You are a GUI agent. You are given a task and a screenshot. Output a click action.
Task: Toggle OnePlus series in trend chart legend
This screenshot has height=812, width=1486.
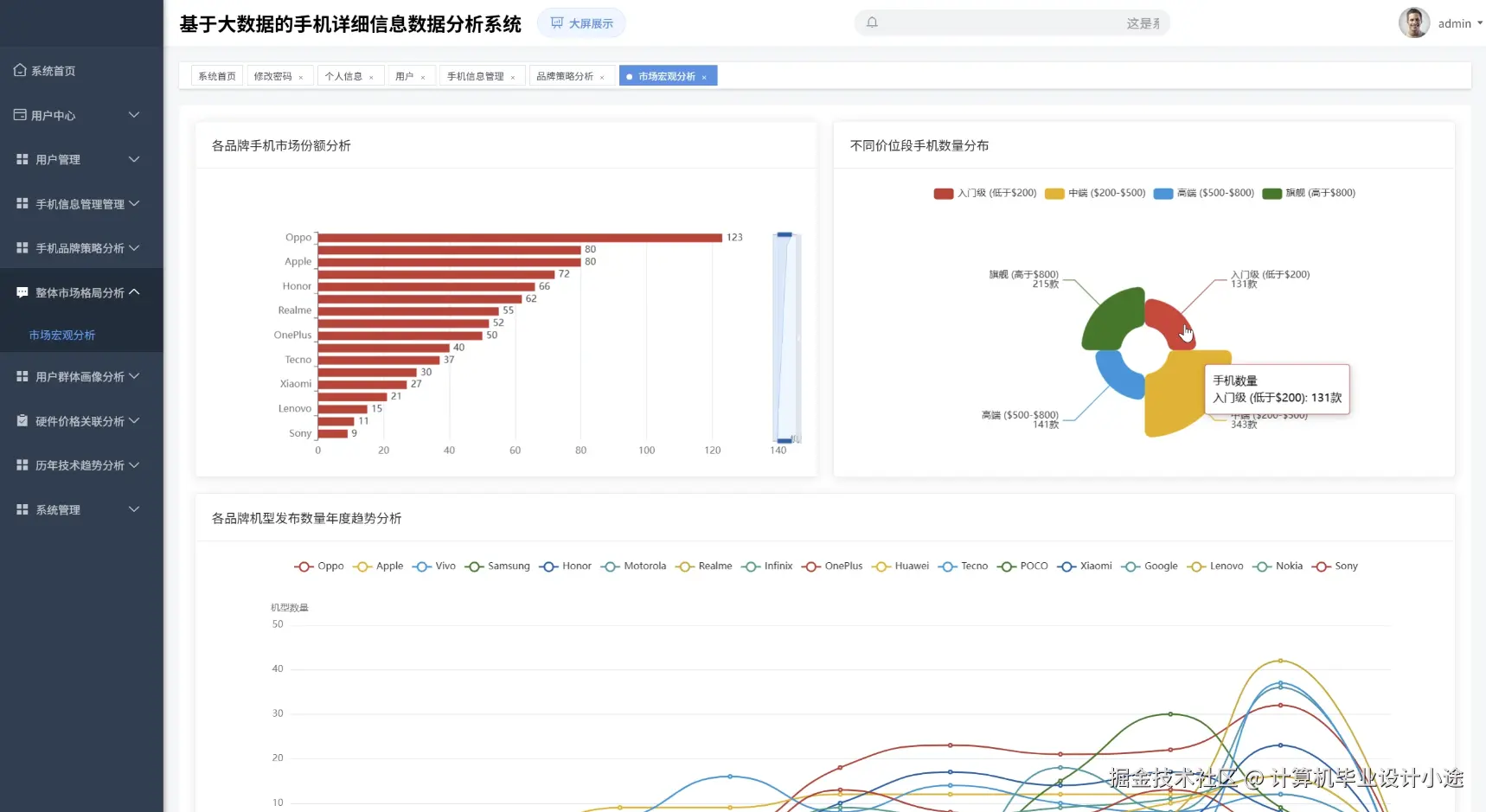point(832,566)
